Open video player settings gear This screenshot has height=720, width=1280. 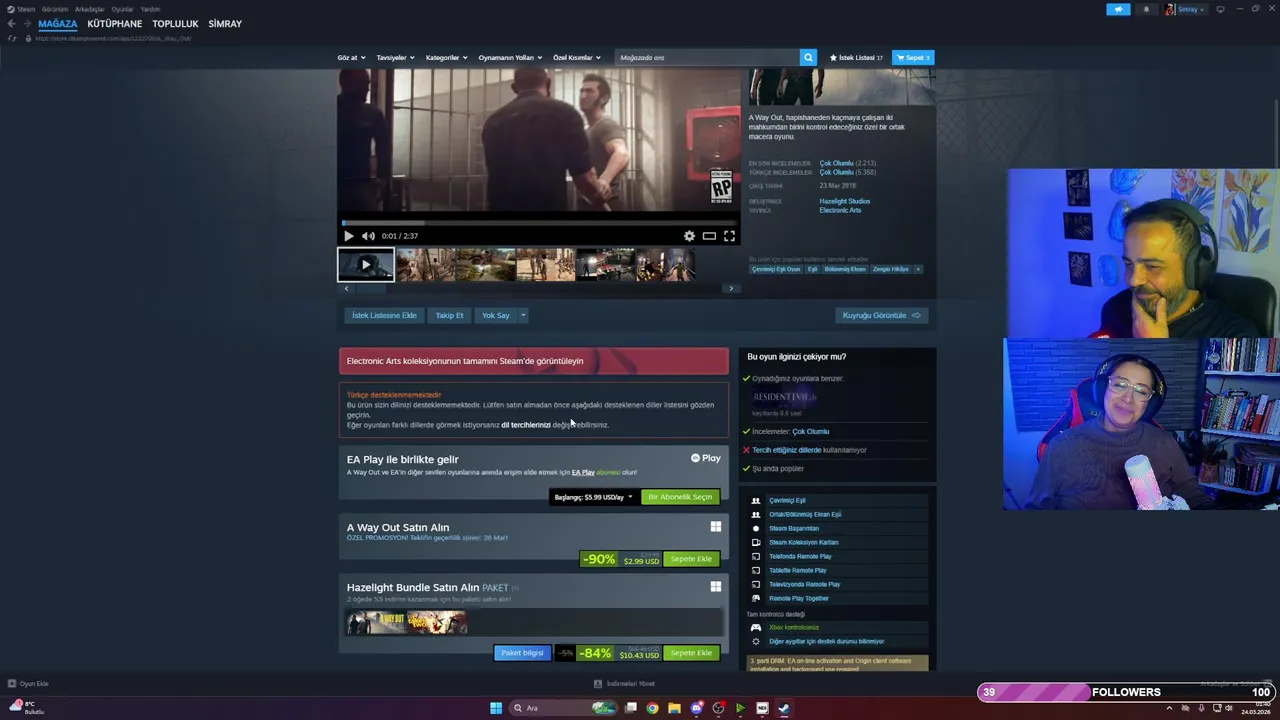(x=689, y=236)
